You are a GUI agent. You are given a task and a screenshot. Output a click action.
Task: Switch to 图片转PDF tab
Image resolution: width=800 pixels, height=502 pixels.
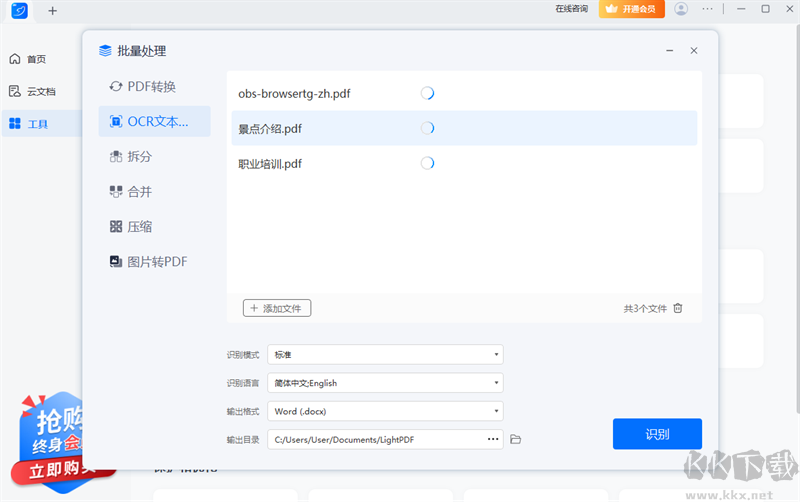pos(148,262)
